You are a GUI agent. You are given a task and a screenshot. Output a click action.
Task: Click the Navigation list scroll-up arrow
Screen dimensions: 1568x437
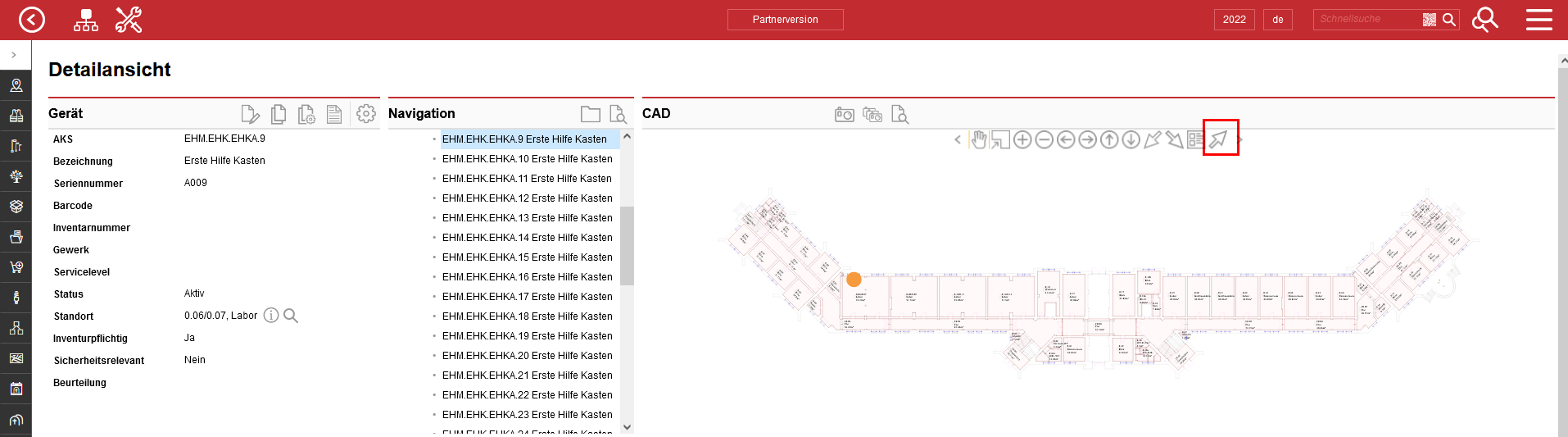tap(627, 136)
